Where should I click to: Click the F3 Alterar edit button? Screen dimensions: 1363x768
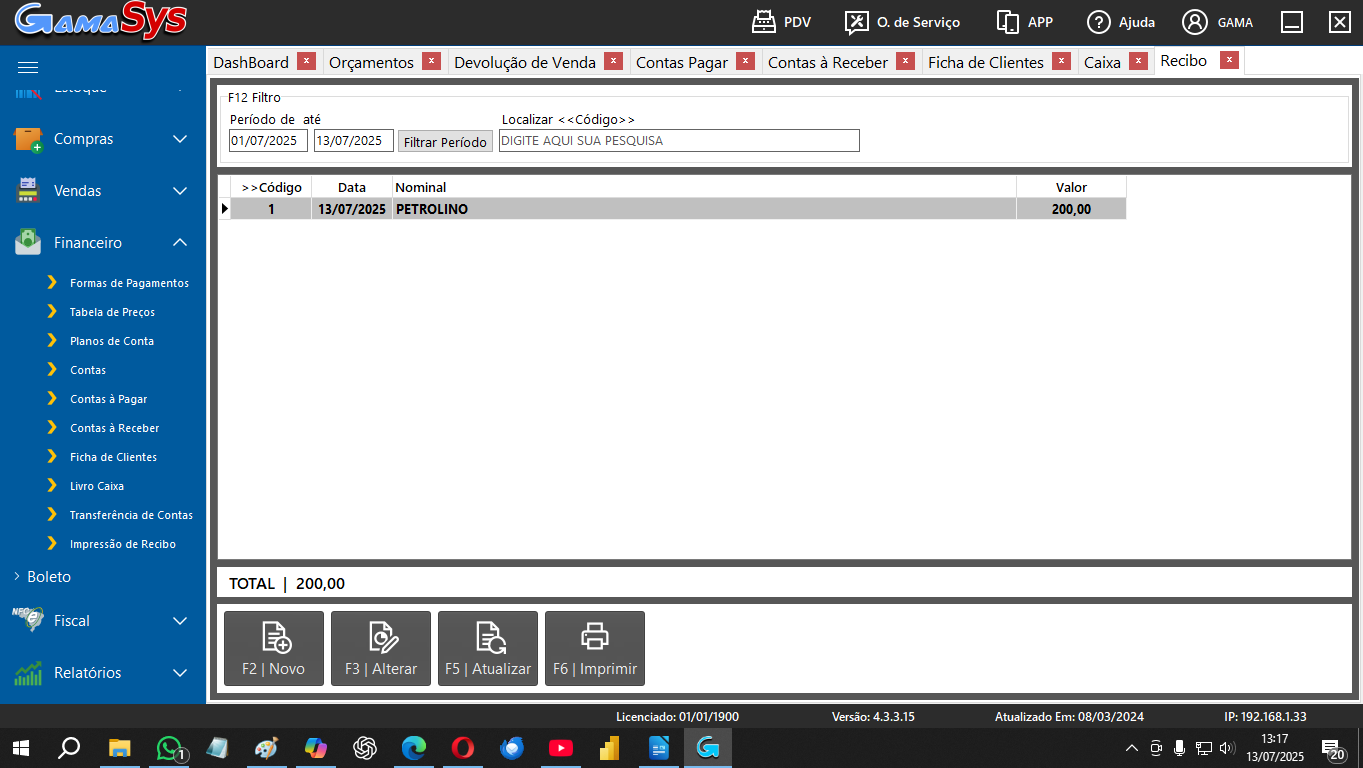point(381,648)
